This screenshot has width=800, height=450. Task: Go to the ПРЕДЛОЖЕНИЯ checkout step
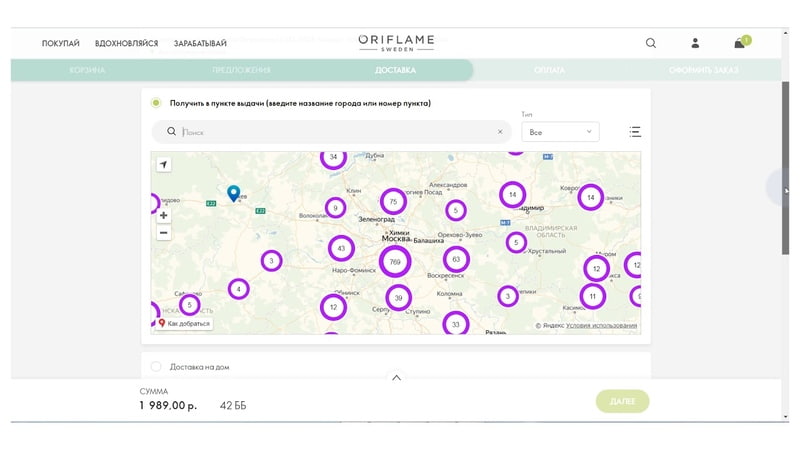click(241, 70)
